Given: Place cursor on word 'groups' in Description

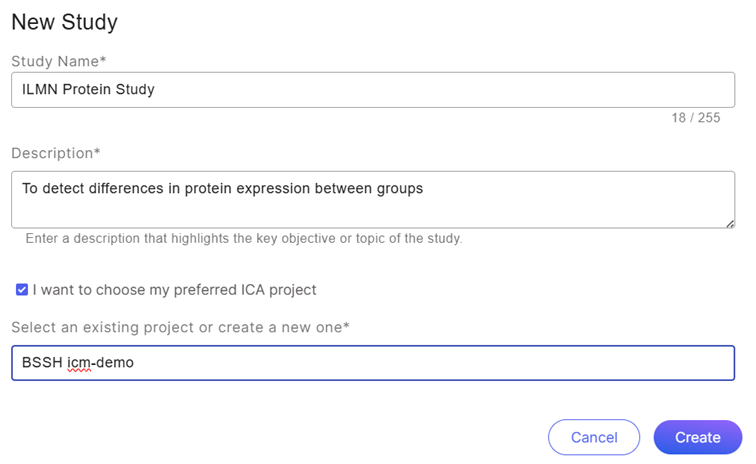Looking at the screenshot, I should tap(400, 188).
